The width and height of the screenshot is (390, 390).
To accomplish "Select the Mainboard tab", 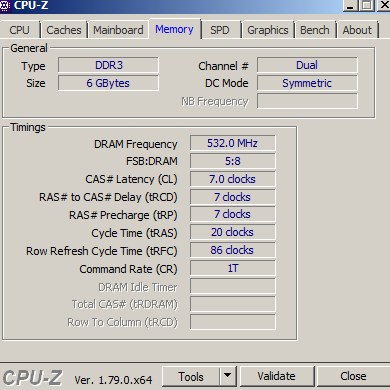I will [x=118, y=30].
